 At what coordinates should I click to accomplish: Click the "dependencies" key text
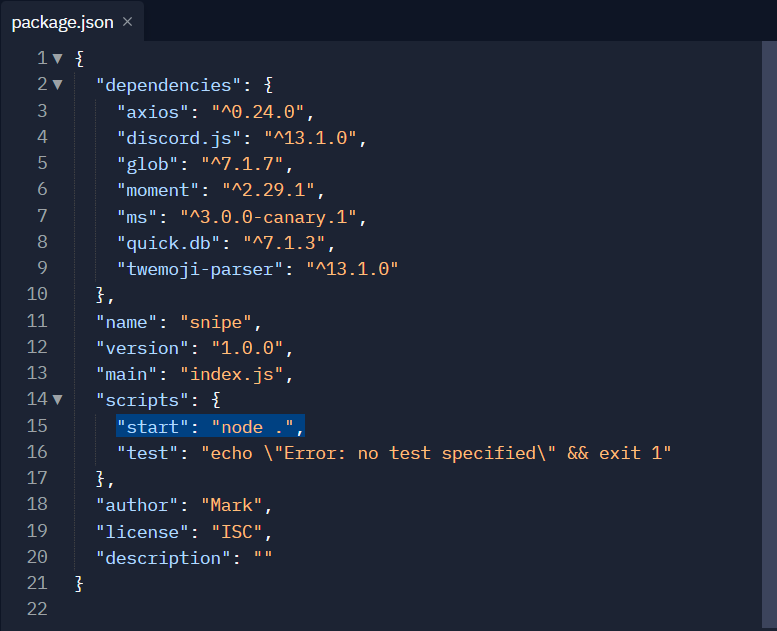(x=168, y=85)
